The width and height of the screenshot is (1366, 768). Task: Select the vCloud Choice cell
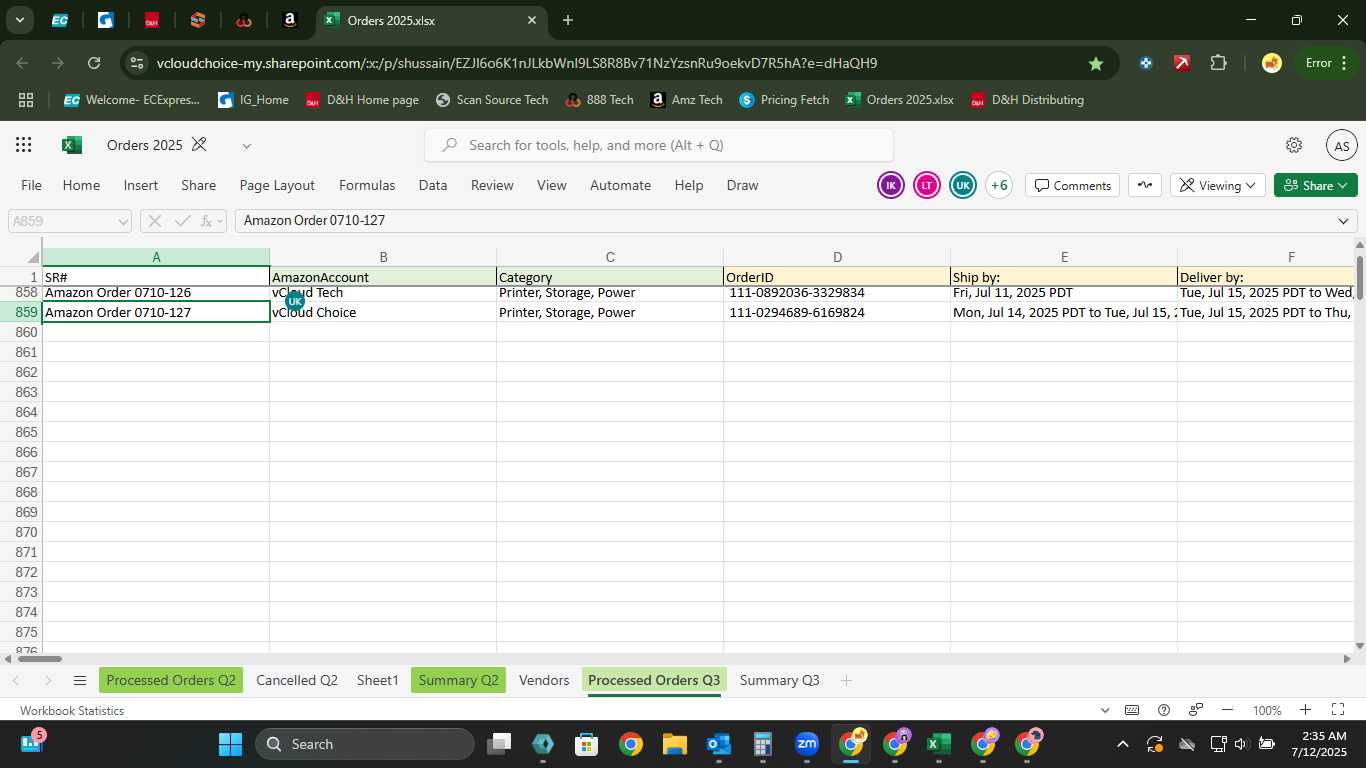pos(383,312)
